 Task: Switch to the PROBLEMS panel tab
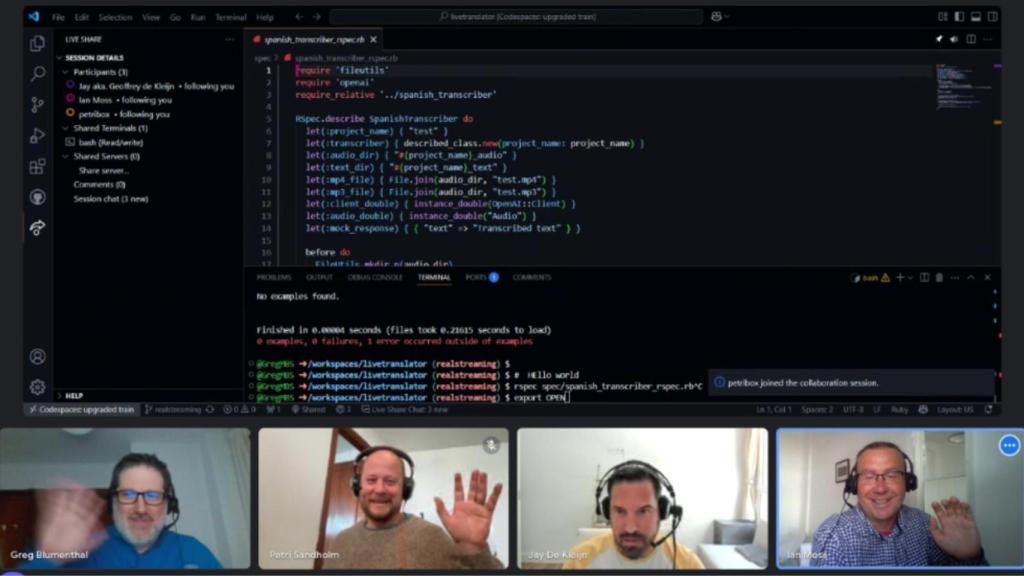(273, 277)
